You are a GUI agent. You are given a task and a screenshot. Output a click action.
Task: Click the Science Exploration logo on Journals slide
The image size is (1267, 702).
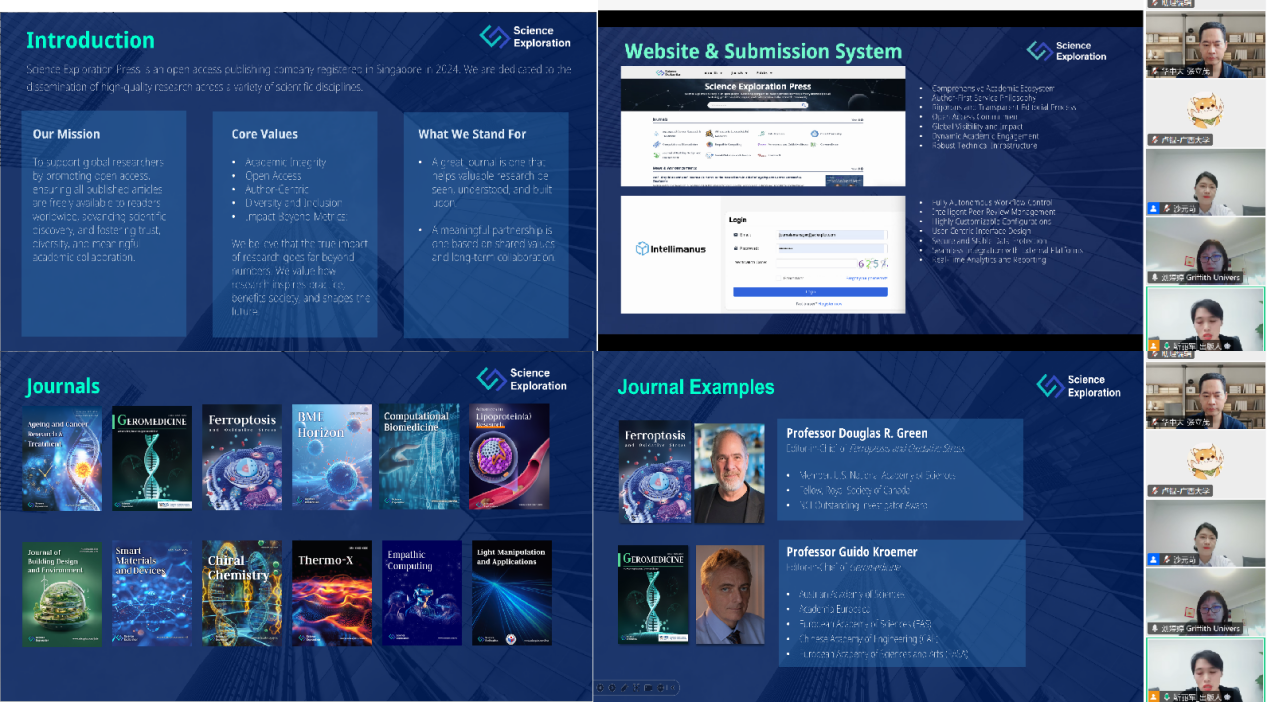[521, 379]
